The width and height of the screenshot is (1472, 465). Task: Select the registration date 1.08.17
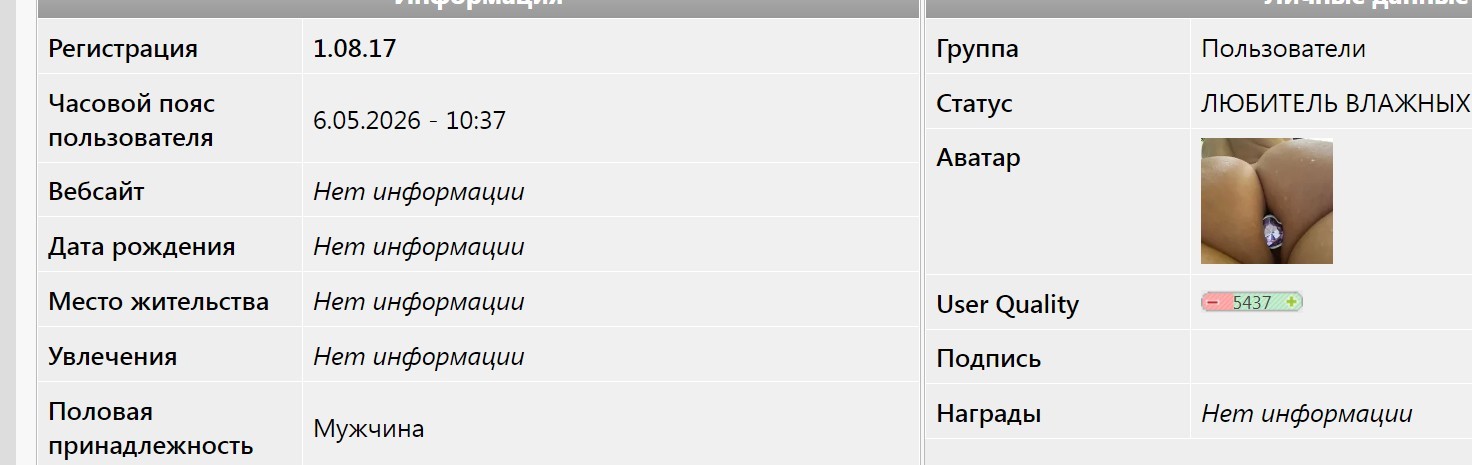click(354, 48)
